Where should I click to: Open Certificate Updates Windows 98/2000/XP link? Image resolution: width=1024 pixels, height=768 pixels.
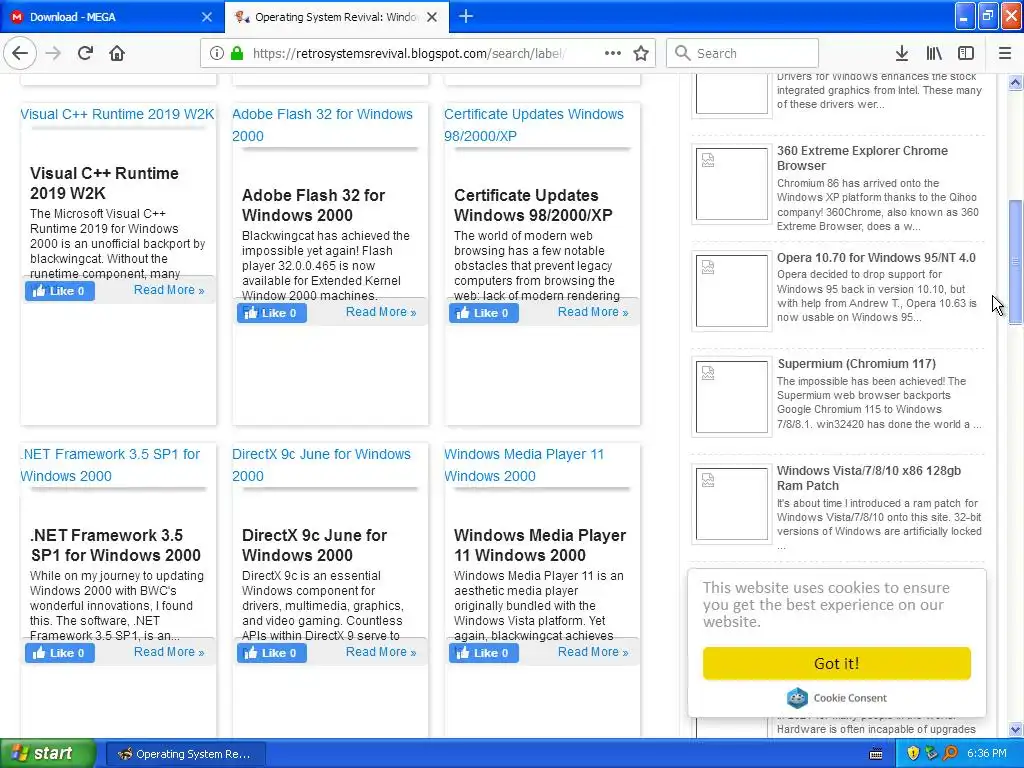(x=534, y=125)
